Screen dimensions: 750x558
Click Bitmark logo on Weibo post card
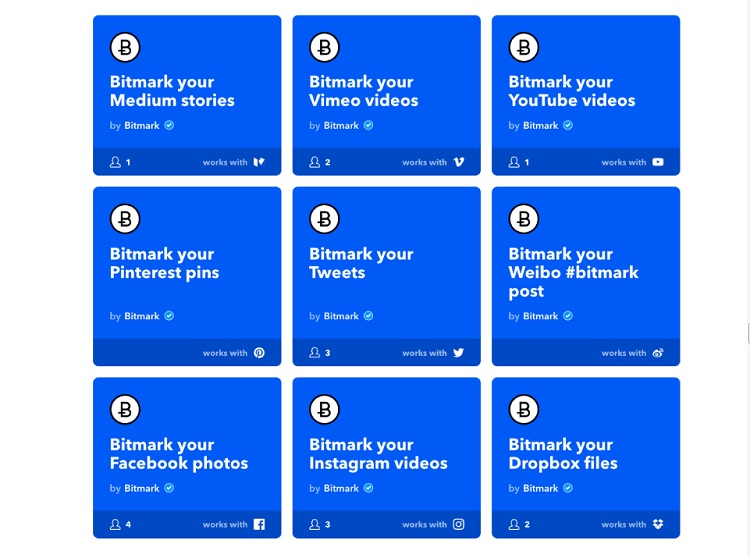(x=524, y=219)
